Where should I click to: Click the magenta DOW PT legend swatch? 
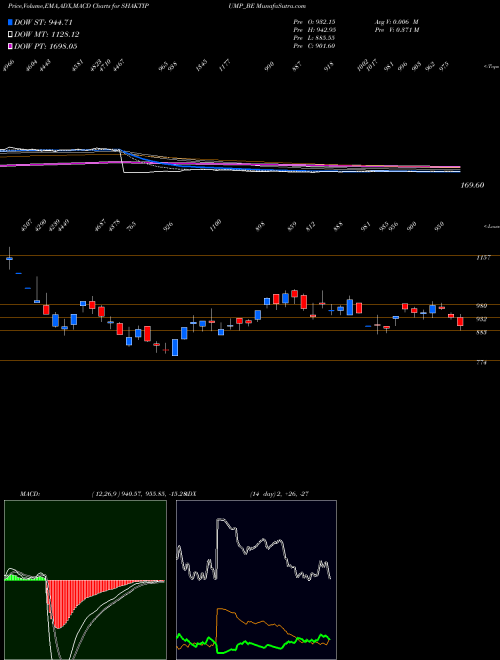click(x=11, y=46)
